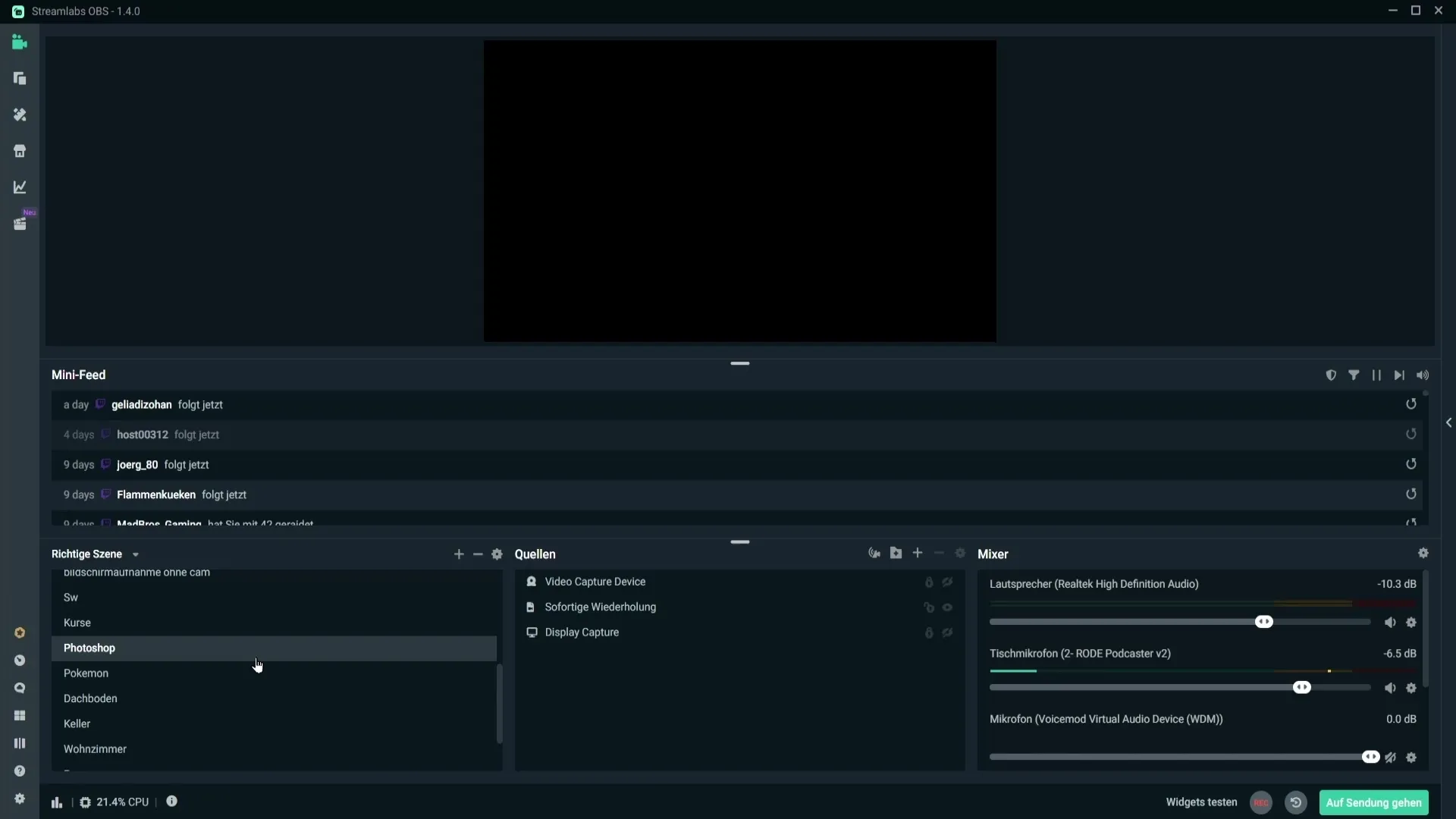The image size is (1456, 819).
Task: Skip the current alert in Mini-Feed
Action: click(x=1399, y=375)
